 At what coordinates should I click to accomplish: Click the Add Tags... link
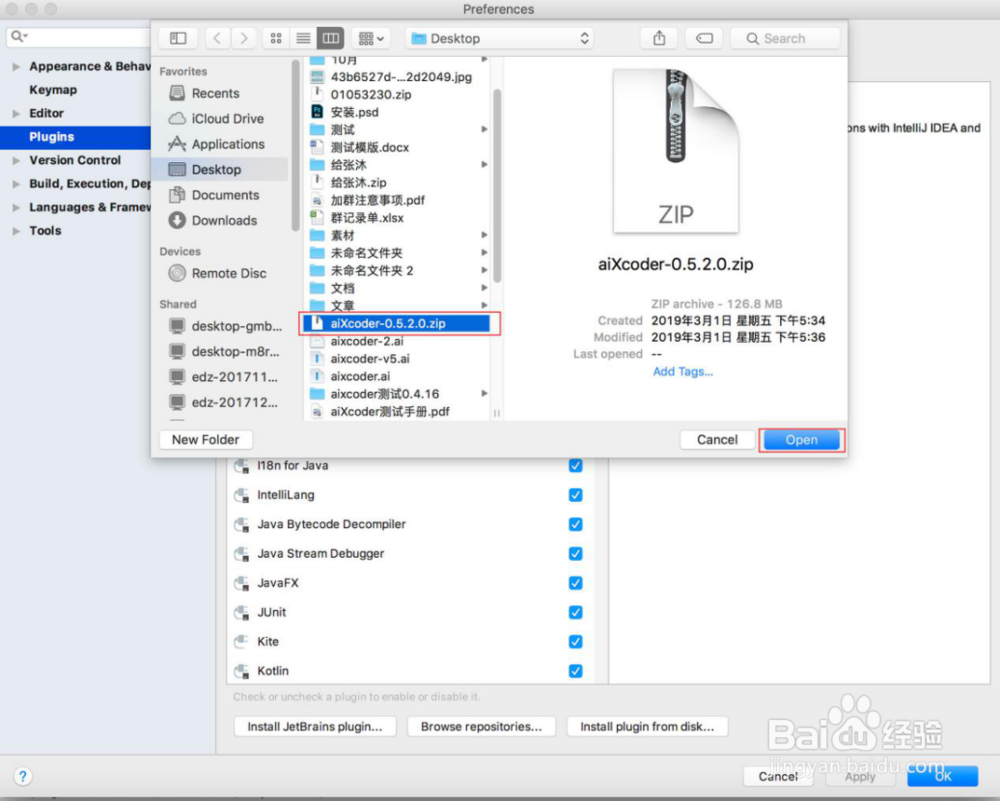point(682,371)
